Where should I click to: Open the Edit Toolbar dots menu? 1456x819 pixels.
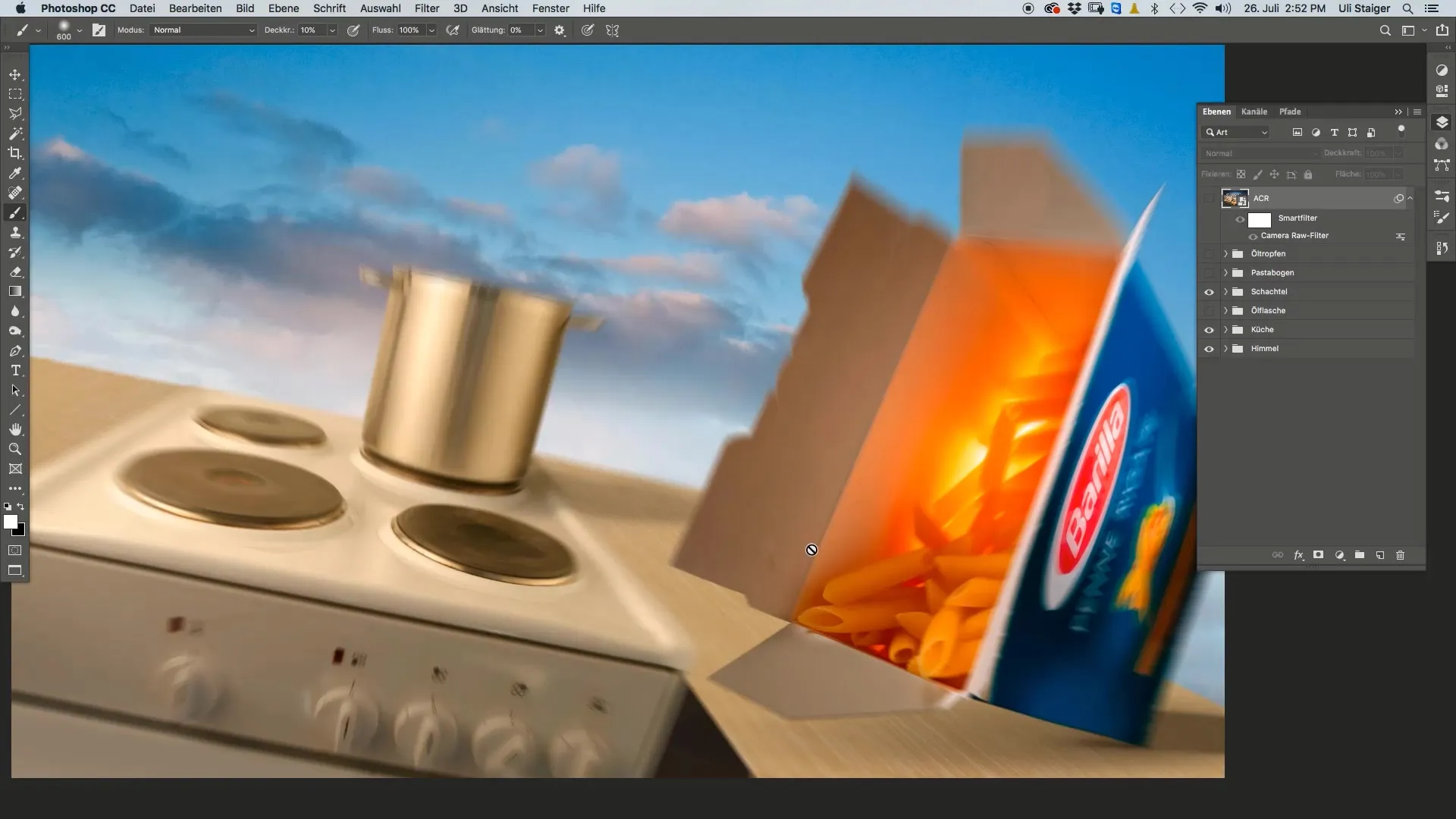point(15,488)
